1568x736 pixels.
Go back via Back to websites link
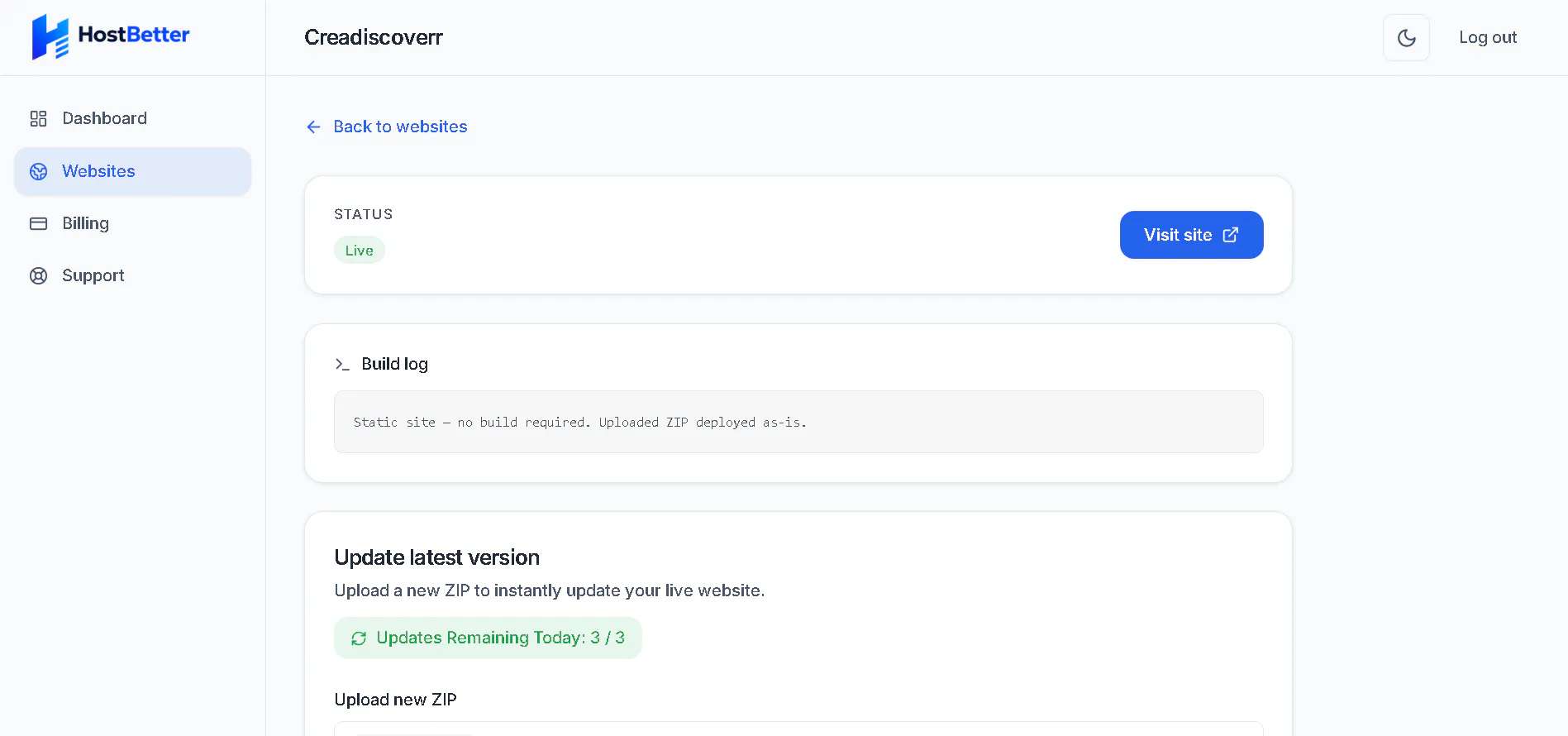click(x=386, y=127)
